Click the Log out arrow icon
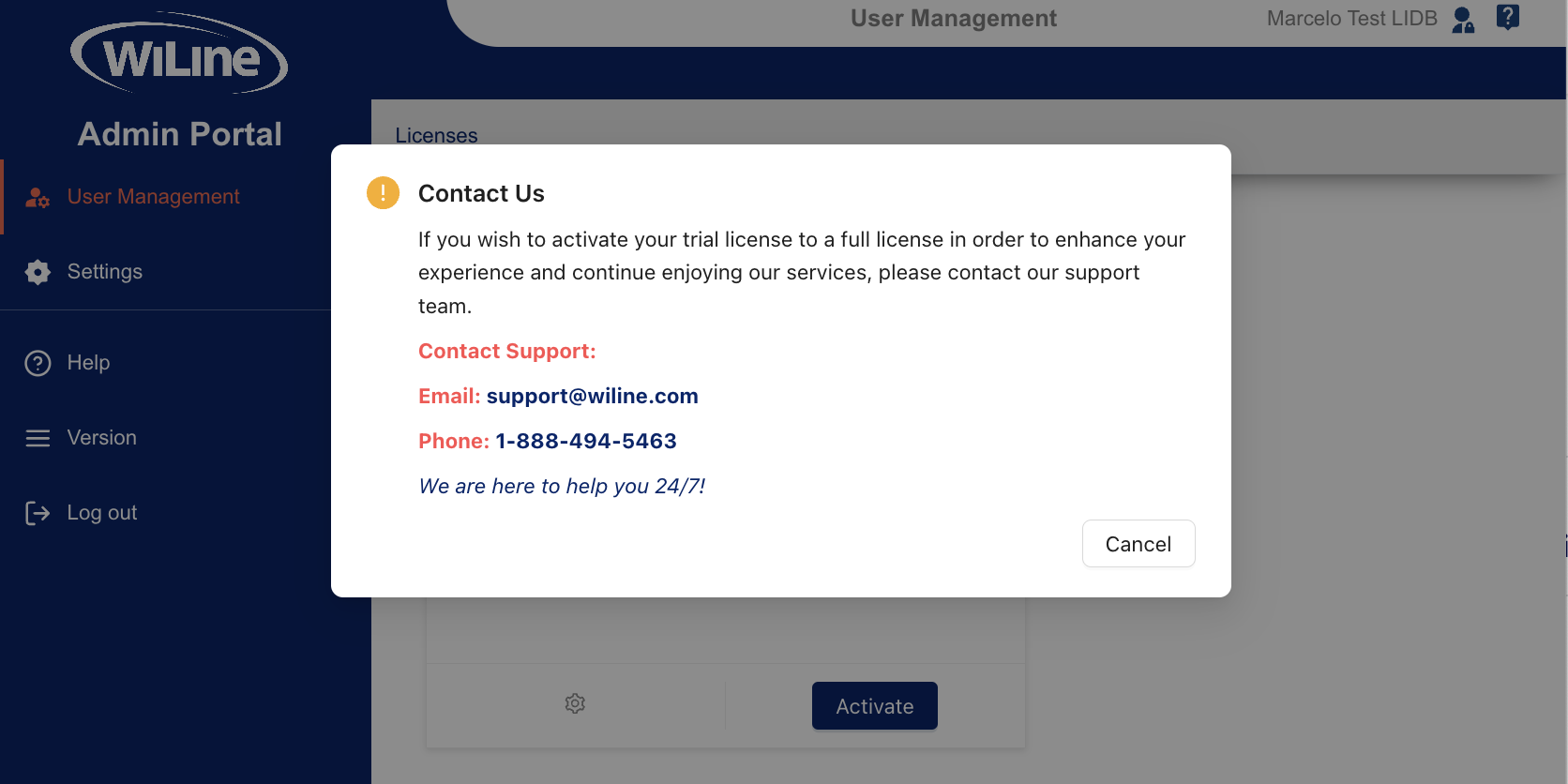This screenshot has height=784, width=1568. [x=38, y=513]
